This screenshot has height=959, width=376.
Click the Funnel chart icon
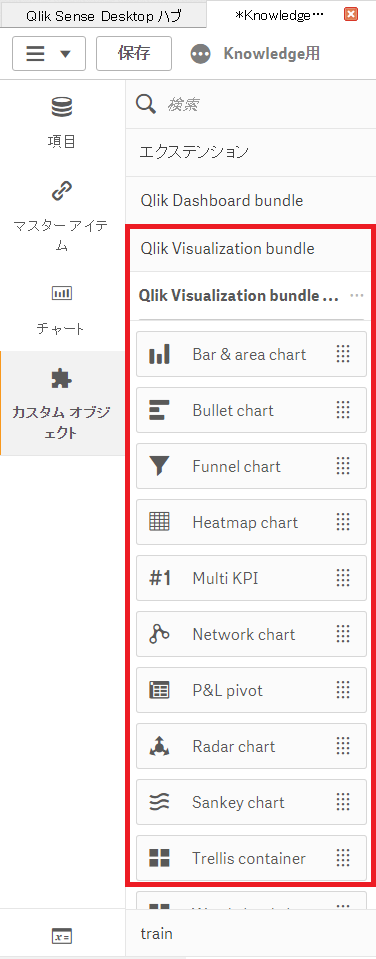pos(159,466)
